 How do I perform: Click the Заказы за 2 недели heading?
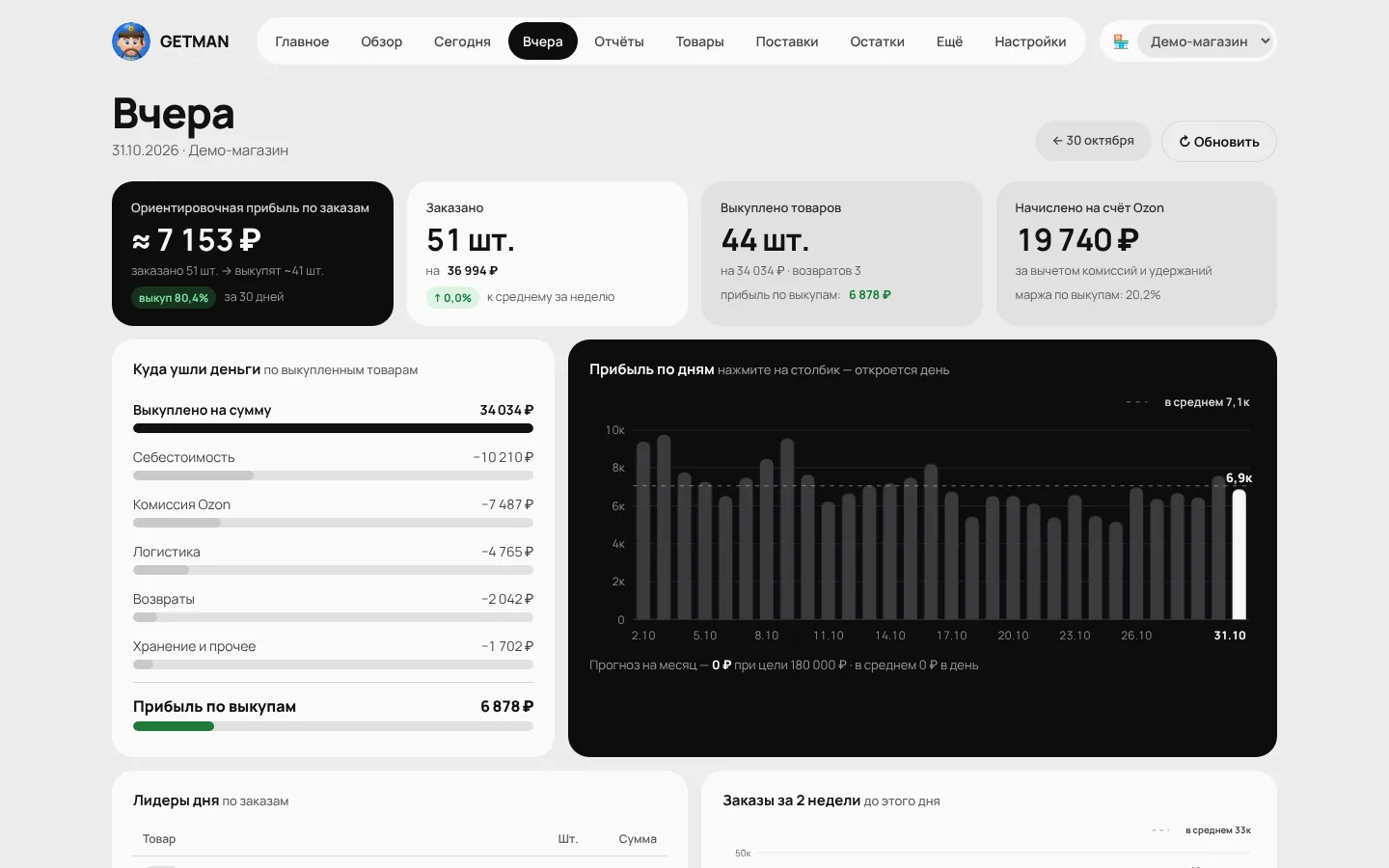791,800
